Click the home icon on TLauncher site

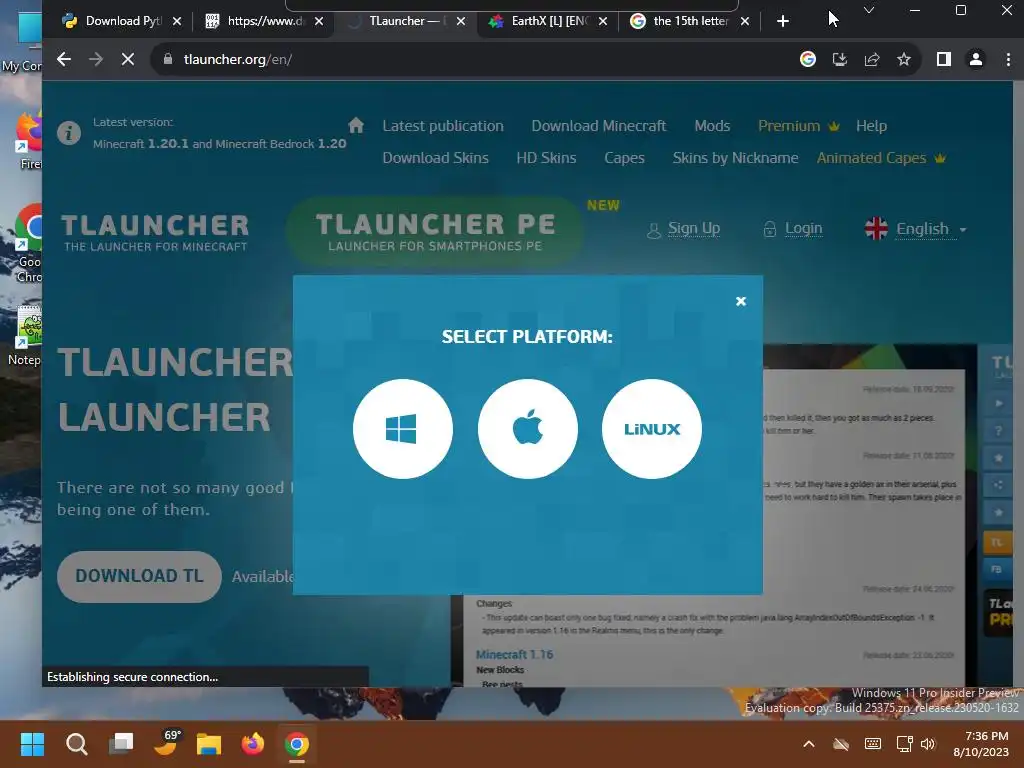[356, 125]
